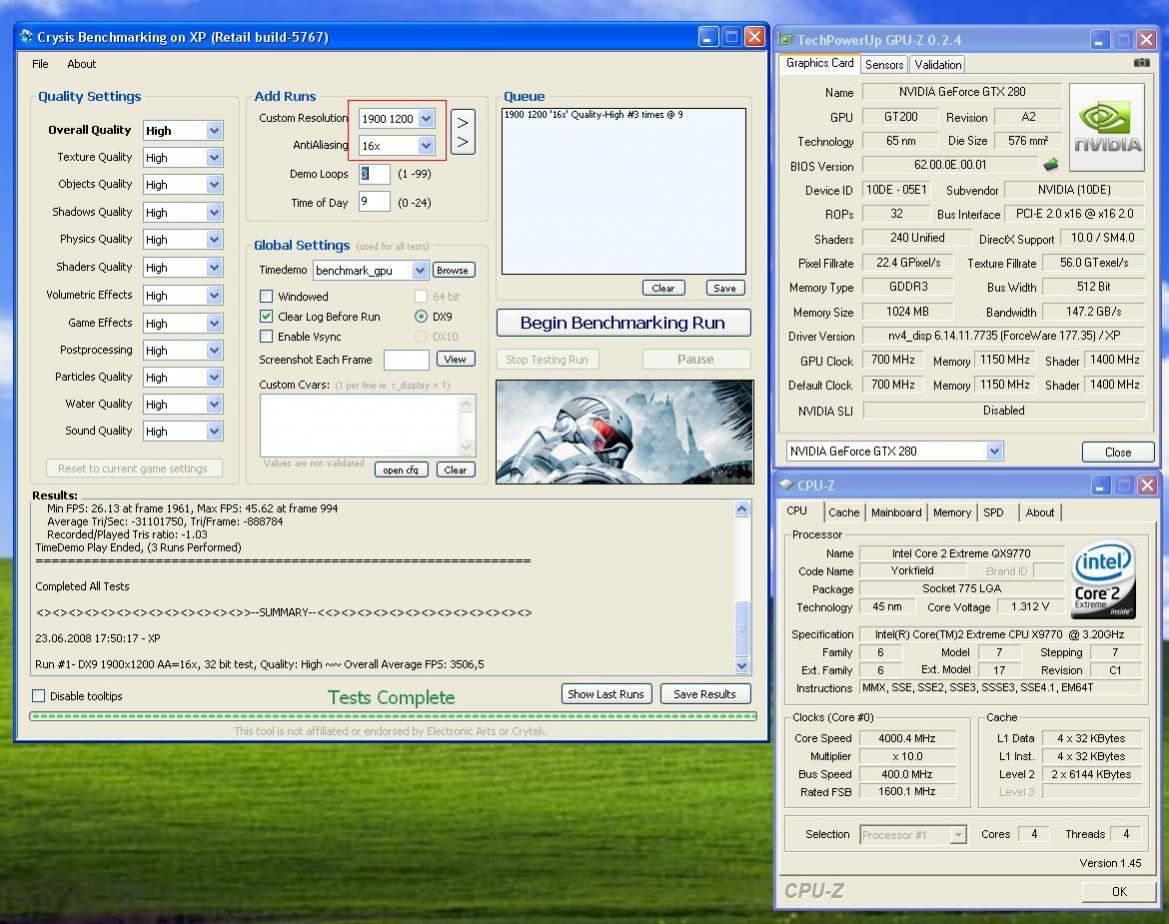Open the Shadows Quality dropdown
Screen dimensions: 1169x924
pyautogui.click(x=214, y=213)
